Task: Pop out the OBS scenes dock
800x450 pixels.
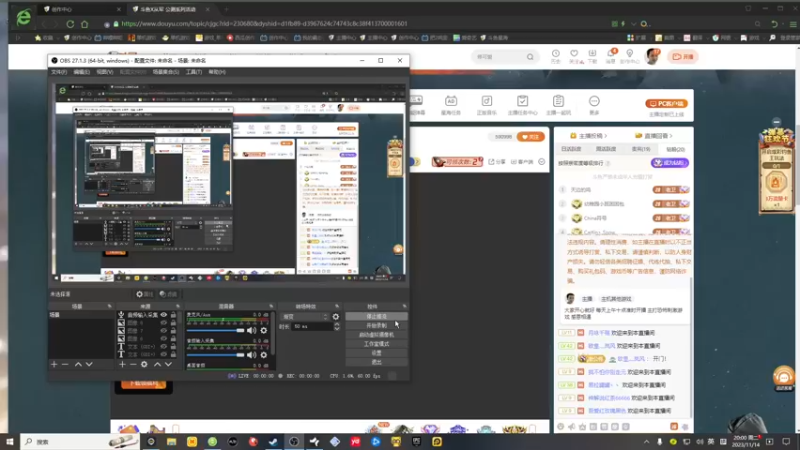Action: click(110, 306)
